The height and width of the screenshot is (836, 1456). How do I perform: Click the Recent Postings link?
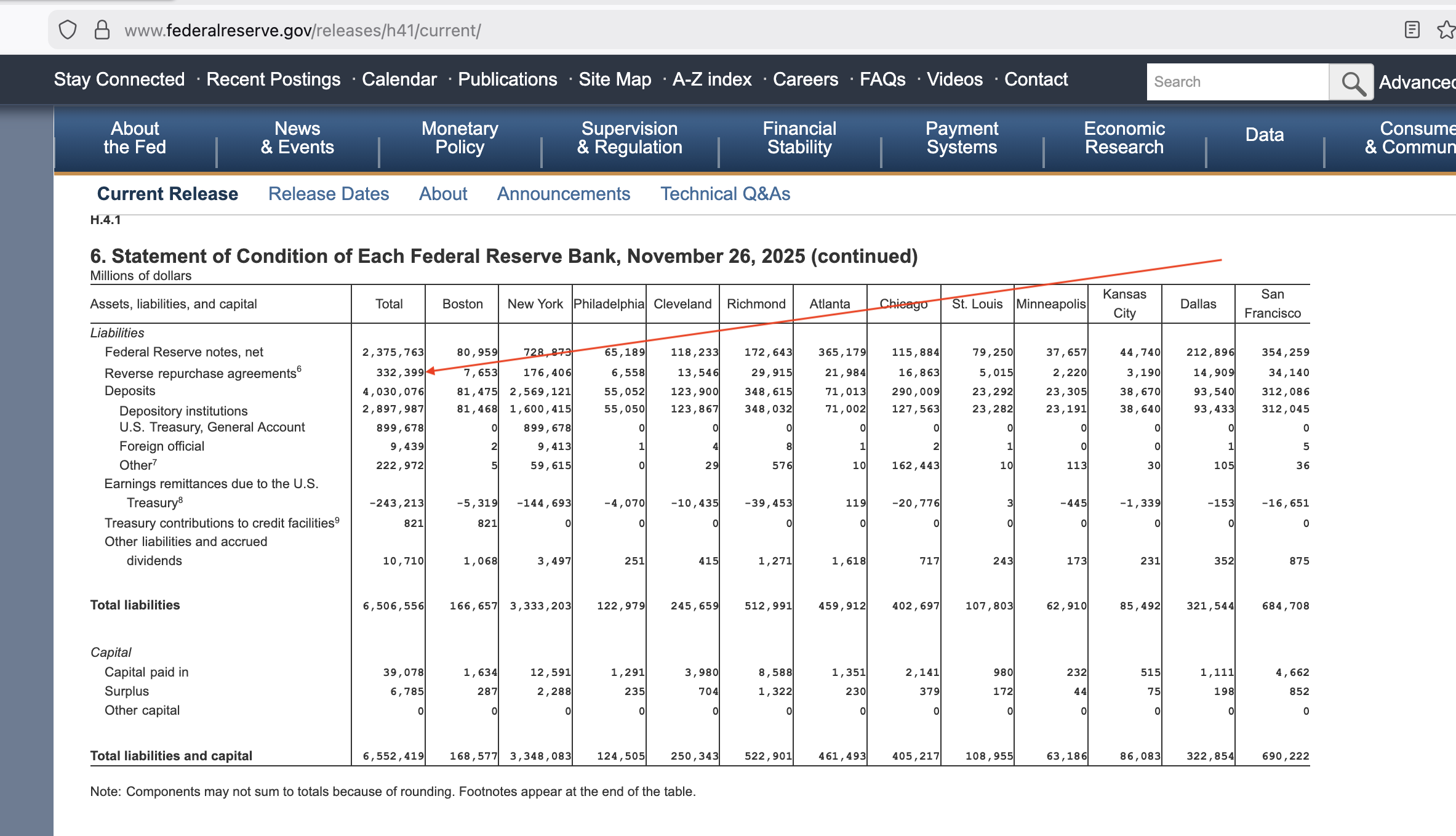pos(273,79)
